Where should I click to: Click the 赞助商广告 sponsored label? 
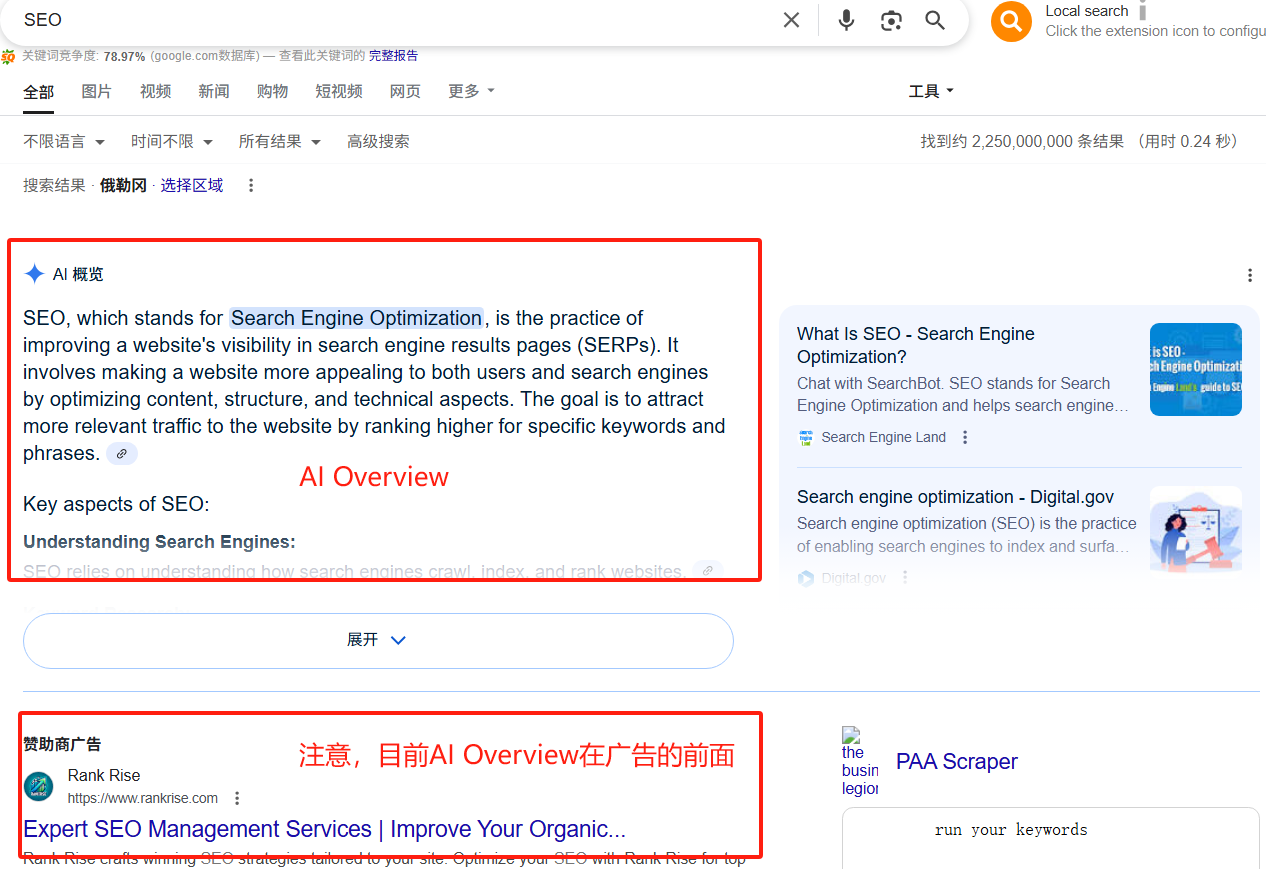(x=62, y=744)
